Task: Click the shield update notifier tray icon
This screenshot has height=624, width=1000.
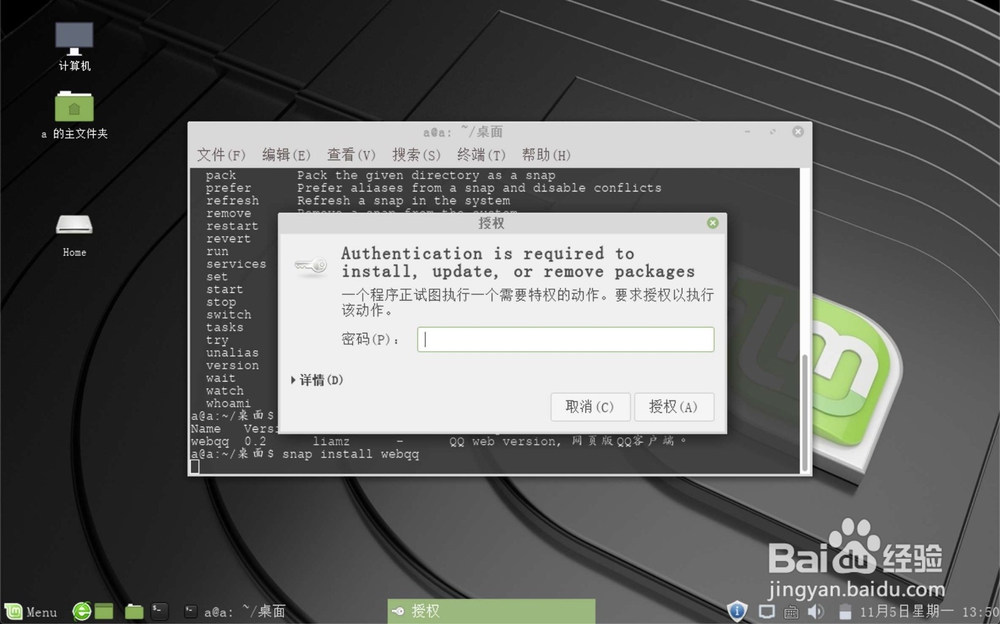Action: [737, 611]
